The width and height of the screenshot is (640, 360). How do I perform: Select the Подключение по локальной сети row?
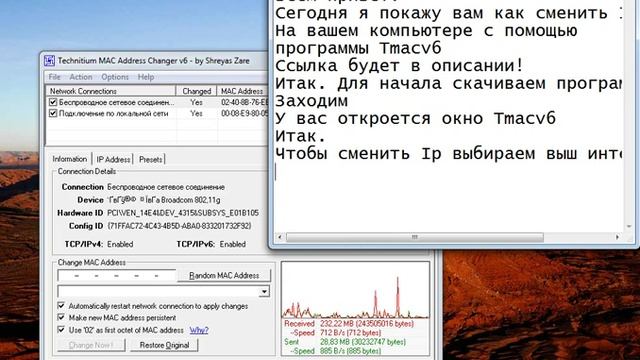158,113
